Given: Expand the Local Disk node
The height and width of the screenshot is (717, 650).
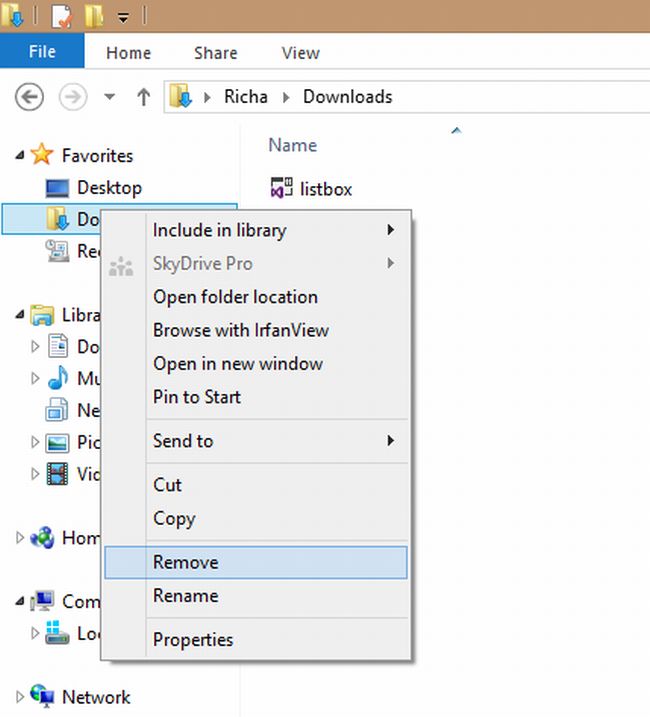Looking at the screenshot, I should coord(35,633).
